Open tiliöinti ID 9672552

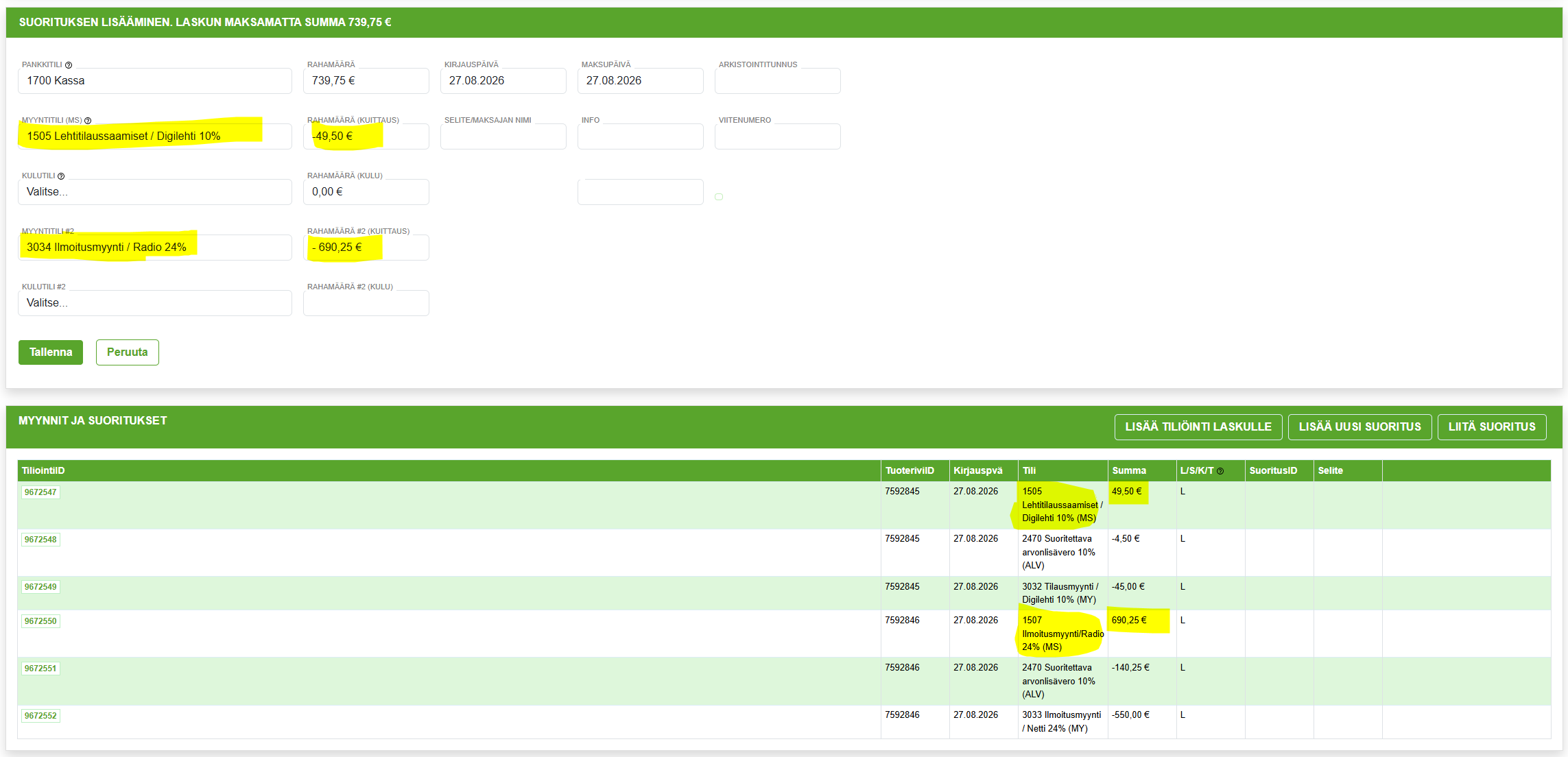[40, 716]
